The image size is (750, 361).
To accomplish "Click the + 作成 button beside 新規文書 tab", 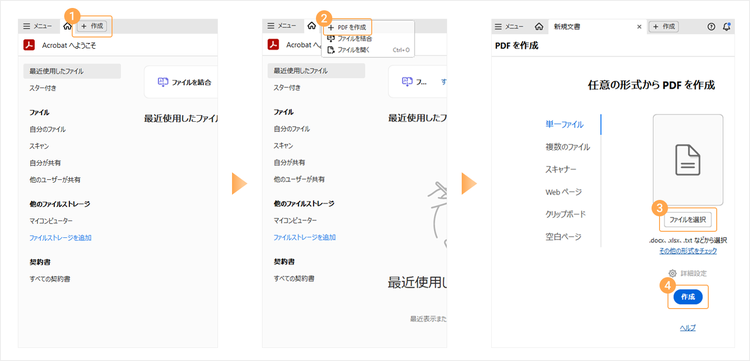I will click(663, 27).
